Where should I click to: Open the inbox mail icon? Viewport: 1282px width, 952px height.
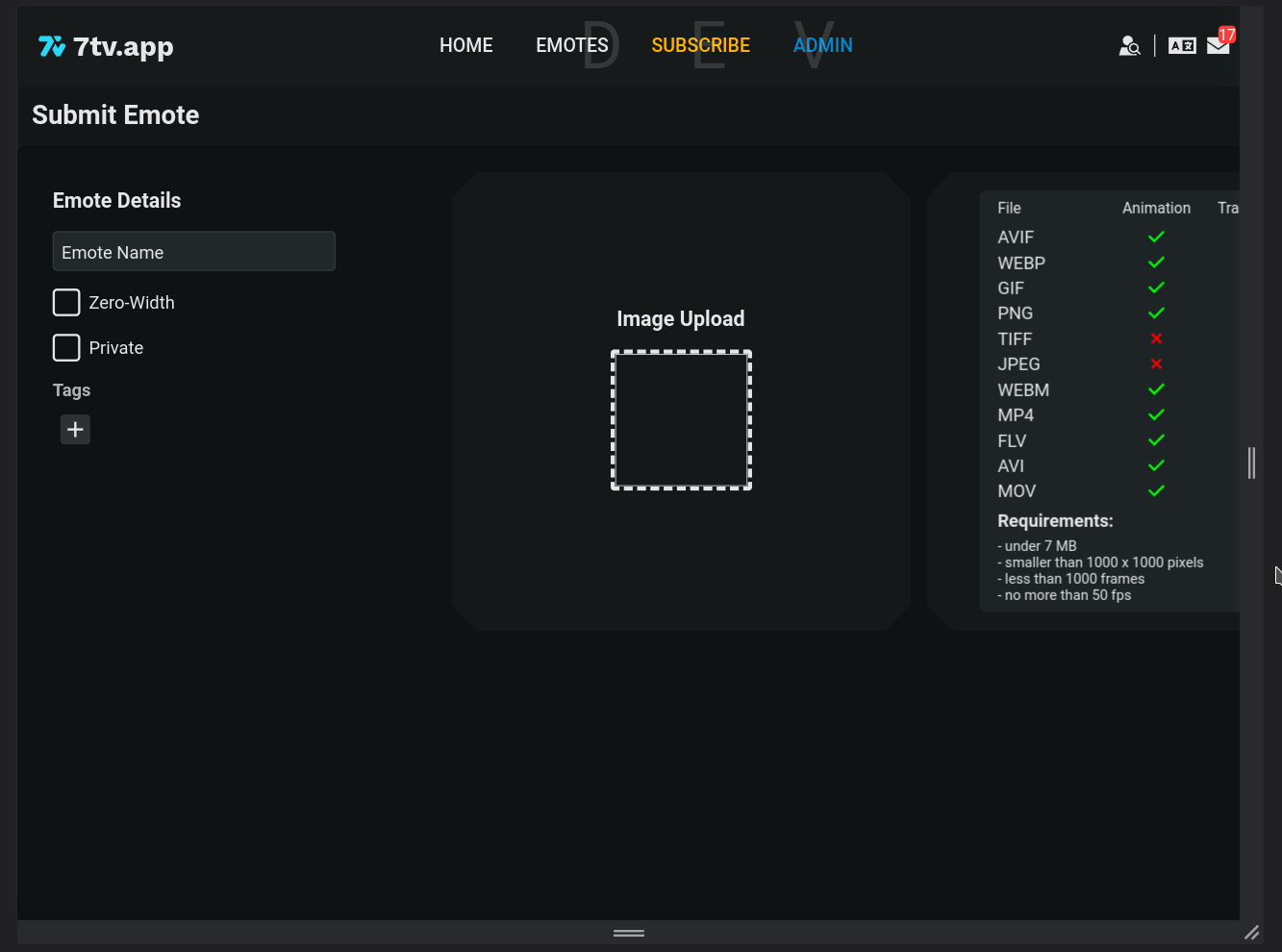click(x=1218, y=45)
